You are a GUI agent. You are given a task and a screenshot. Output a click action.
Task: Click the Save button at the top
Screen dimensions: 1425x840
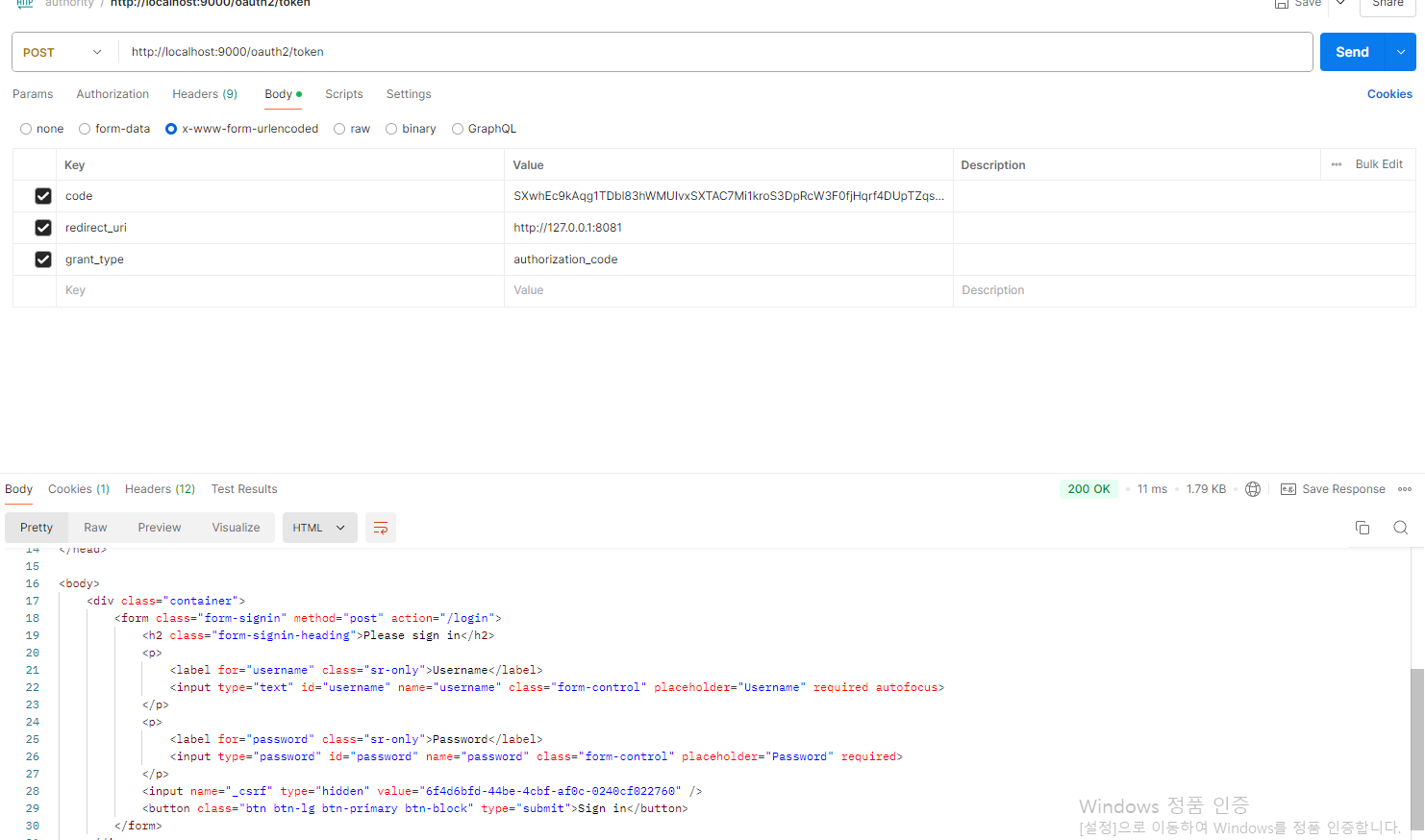(x=1298, y=4)
